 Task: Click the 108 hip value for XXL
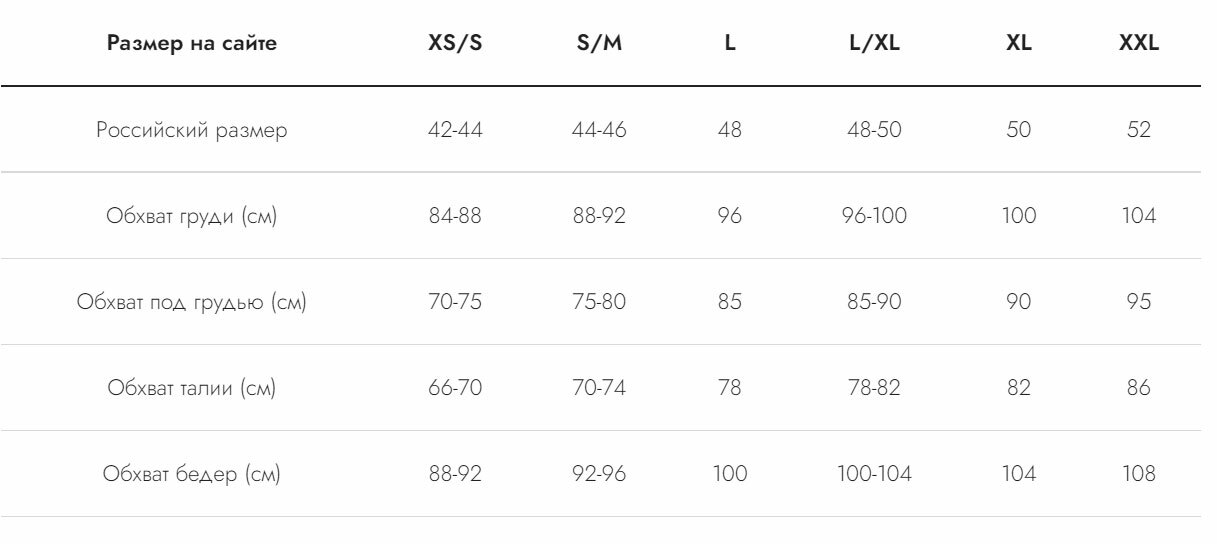[1139, 474]
